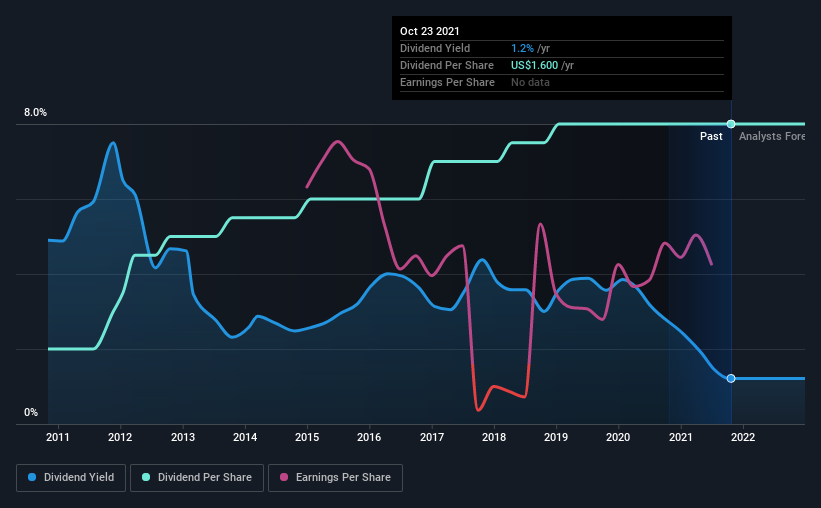Click the Analysts Forecast label
Screen dimensions: 821x508
pos(772,136)
